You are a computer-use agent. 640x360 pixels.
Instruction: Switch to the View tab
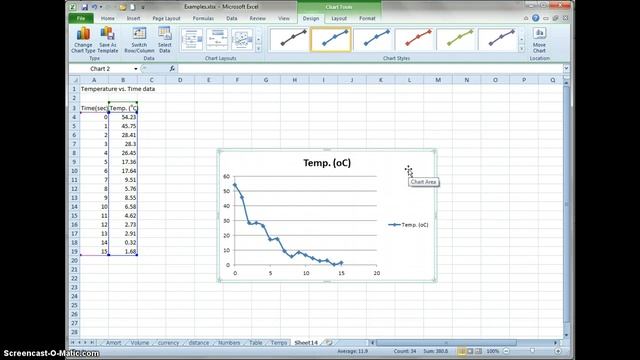(284, 18)
